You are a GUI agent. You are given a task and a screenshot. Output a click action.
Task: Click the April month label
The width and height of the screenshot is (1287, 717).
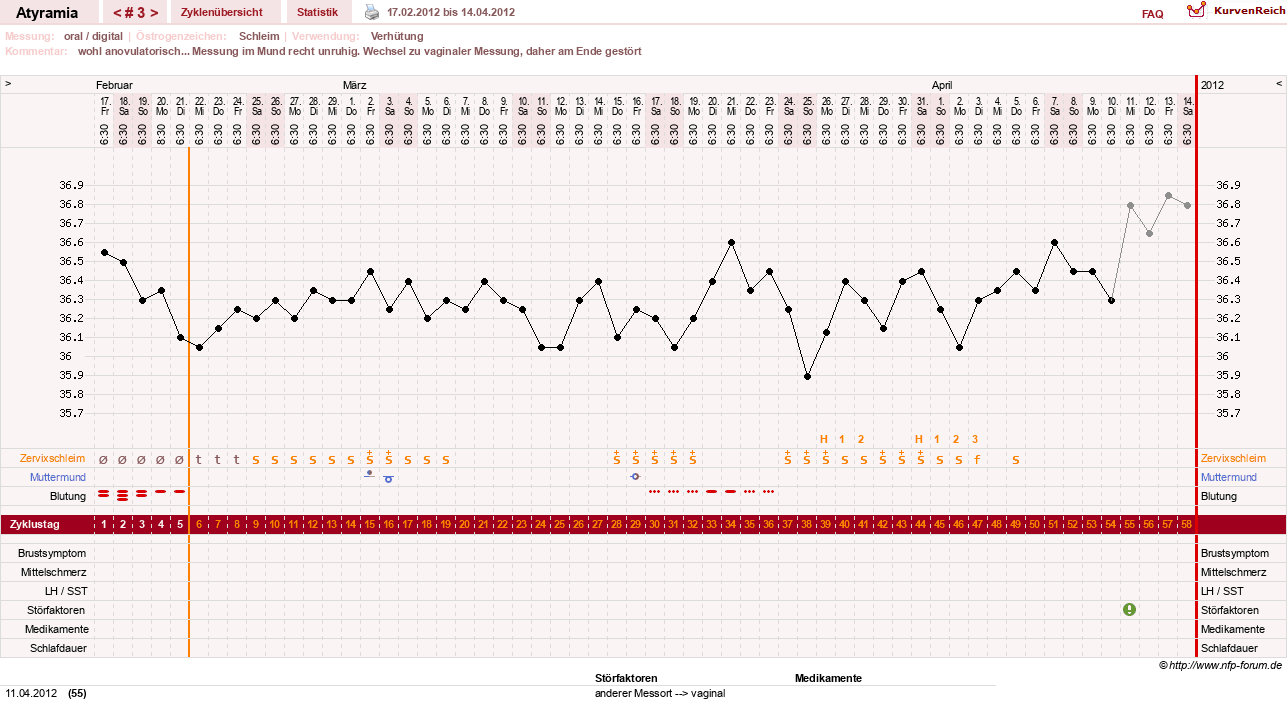pos(943,85)
